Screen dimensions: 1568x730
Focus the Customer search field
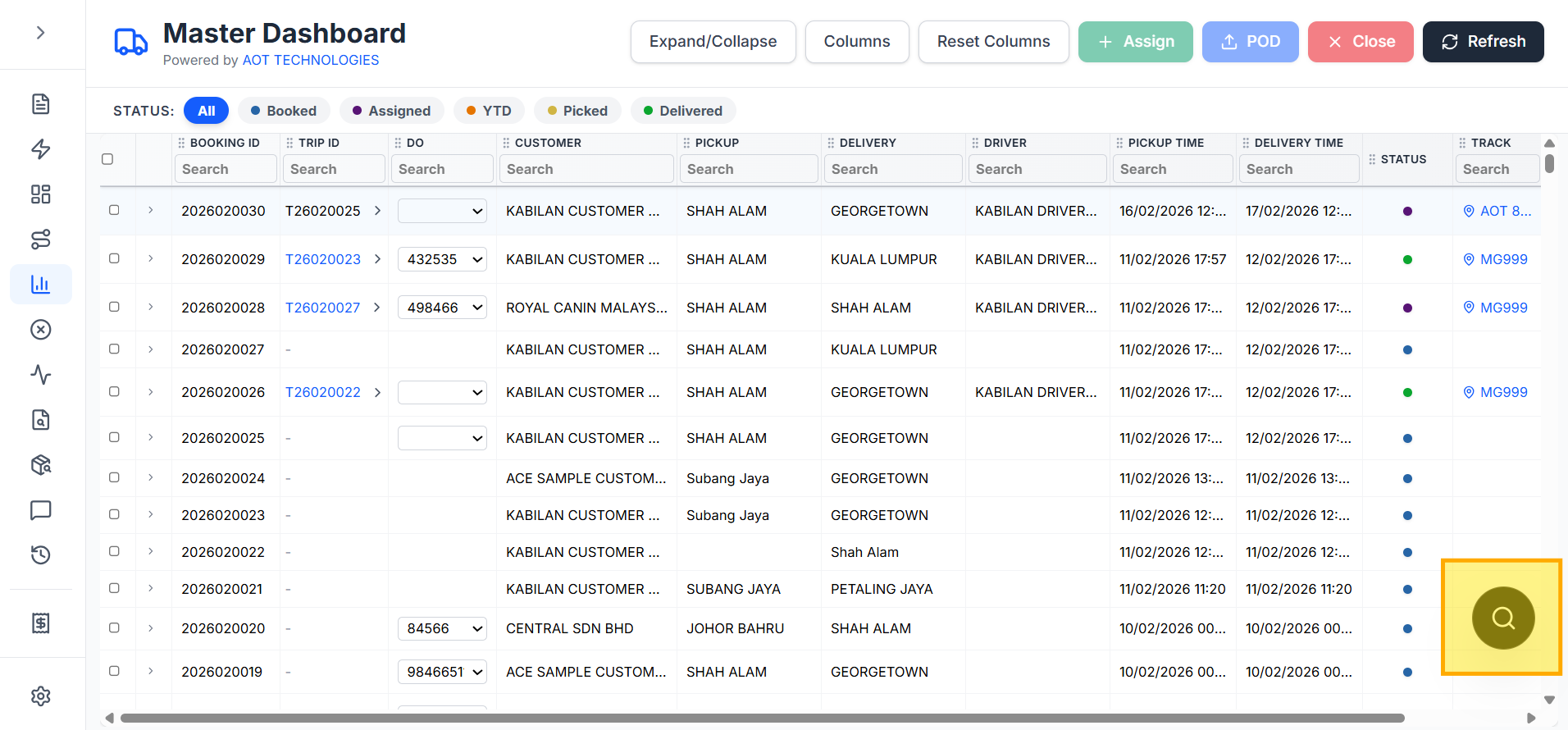point(586,169)
